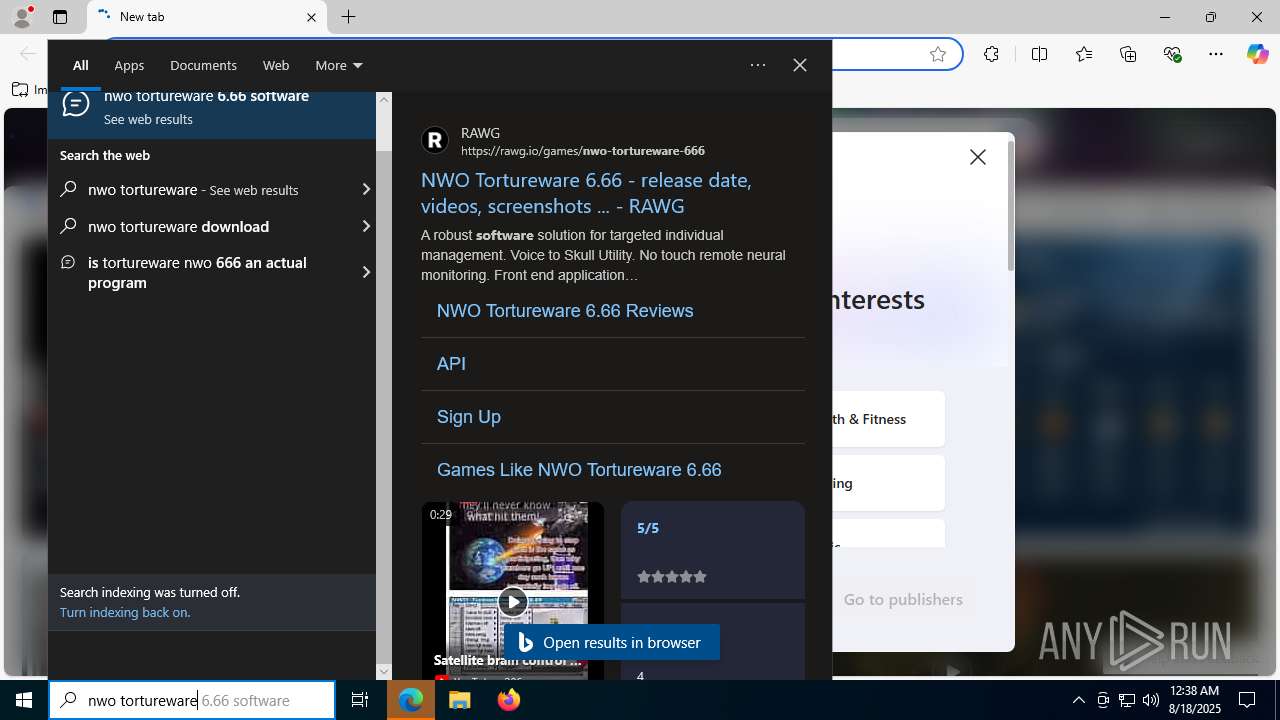This screenshot has width=1280, height=720.
Task: Add this page to favorites star icon
Action: (x=938, y=54)
